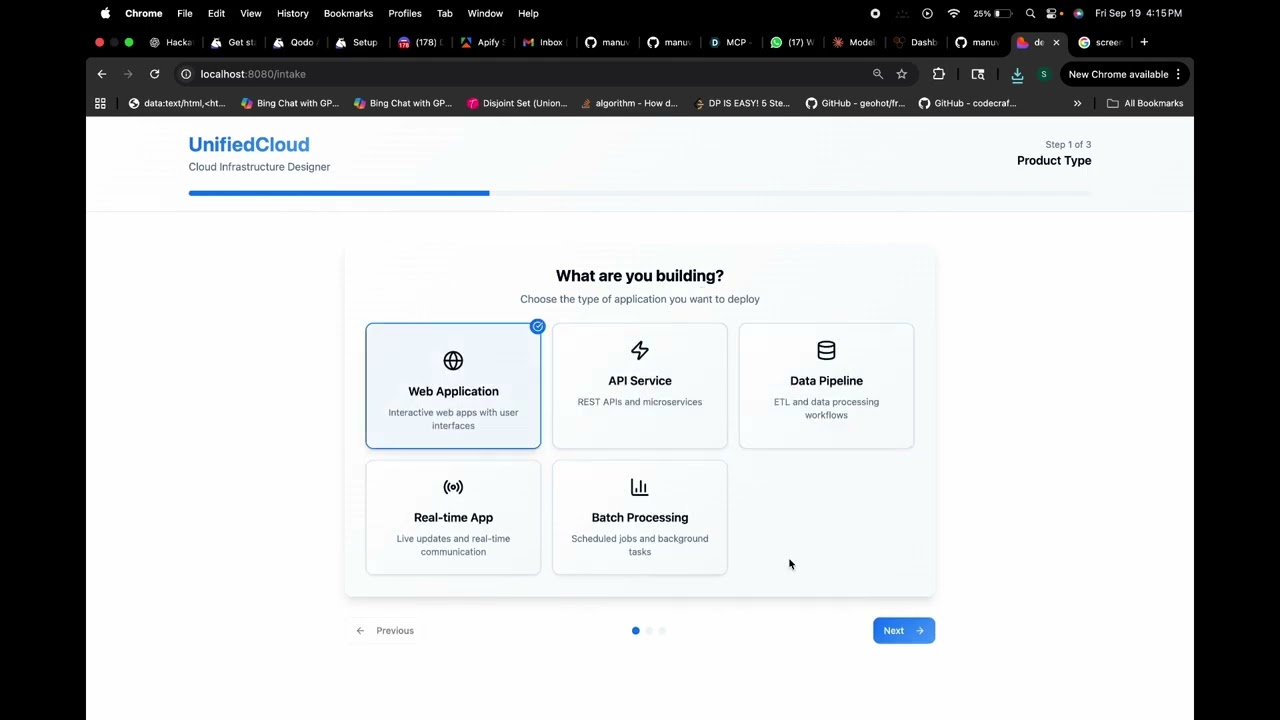This screenshot has width=1280, height=720.
Task: Switch to the Apify tab
Action: (480, 42)
